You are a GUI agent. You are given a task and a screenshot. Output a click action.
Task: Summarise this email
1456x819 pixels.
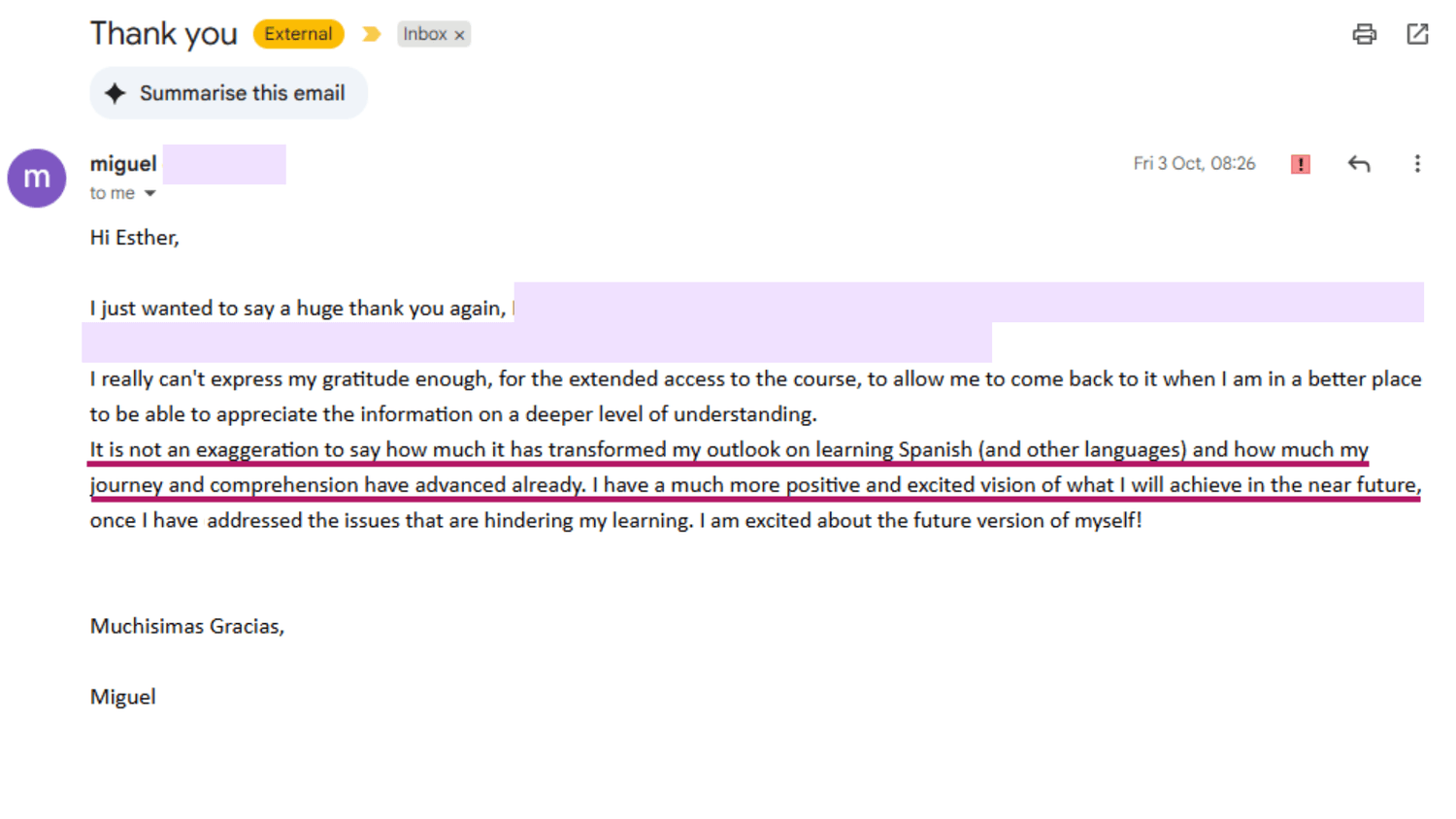pos(229,93)
